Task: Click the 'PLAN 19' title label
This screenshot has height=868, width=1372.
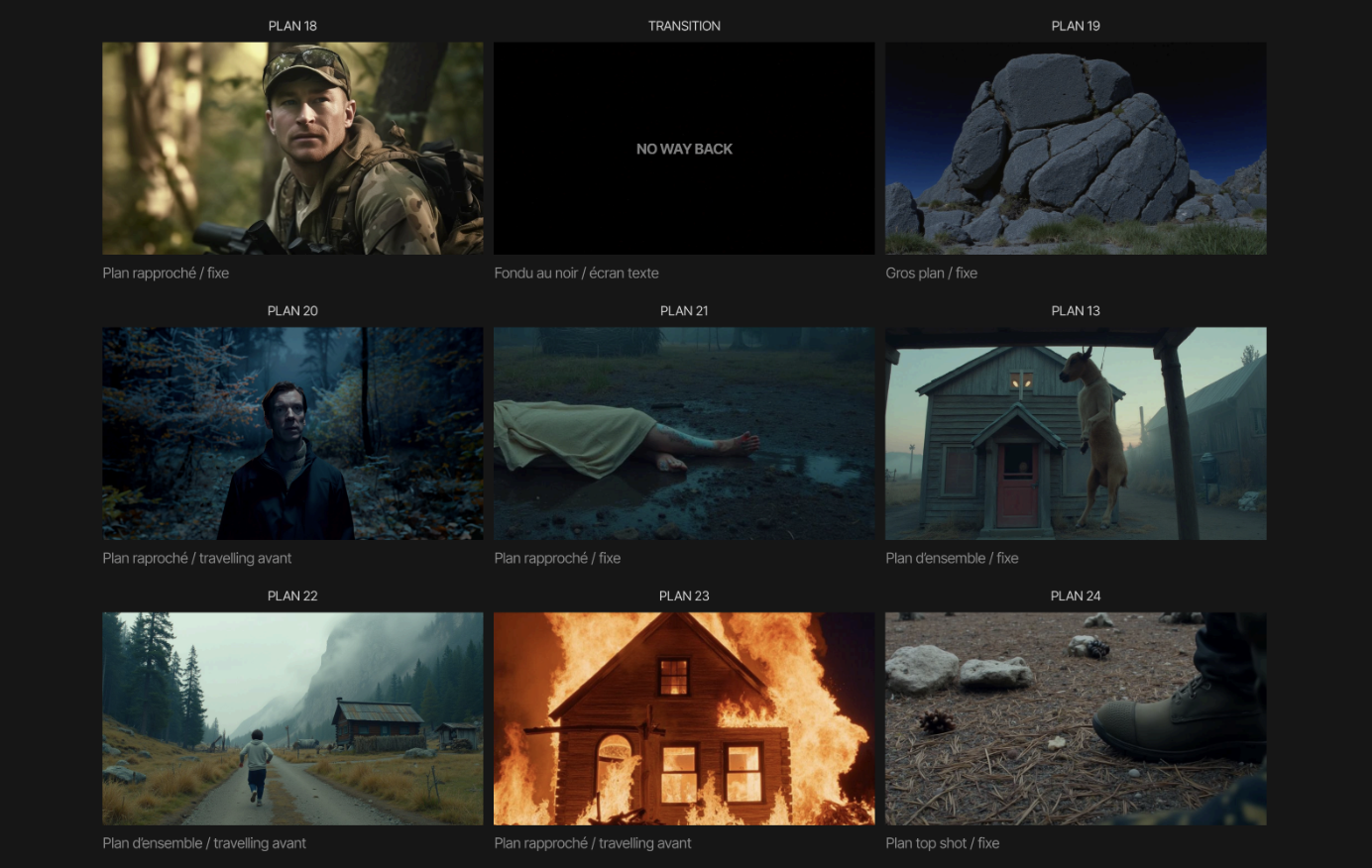Action: pyautogui.click(x=1076, y=26)
